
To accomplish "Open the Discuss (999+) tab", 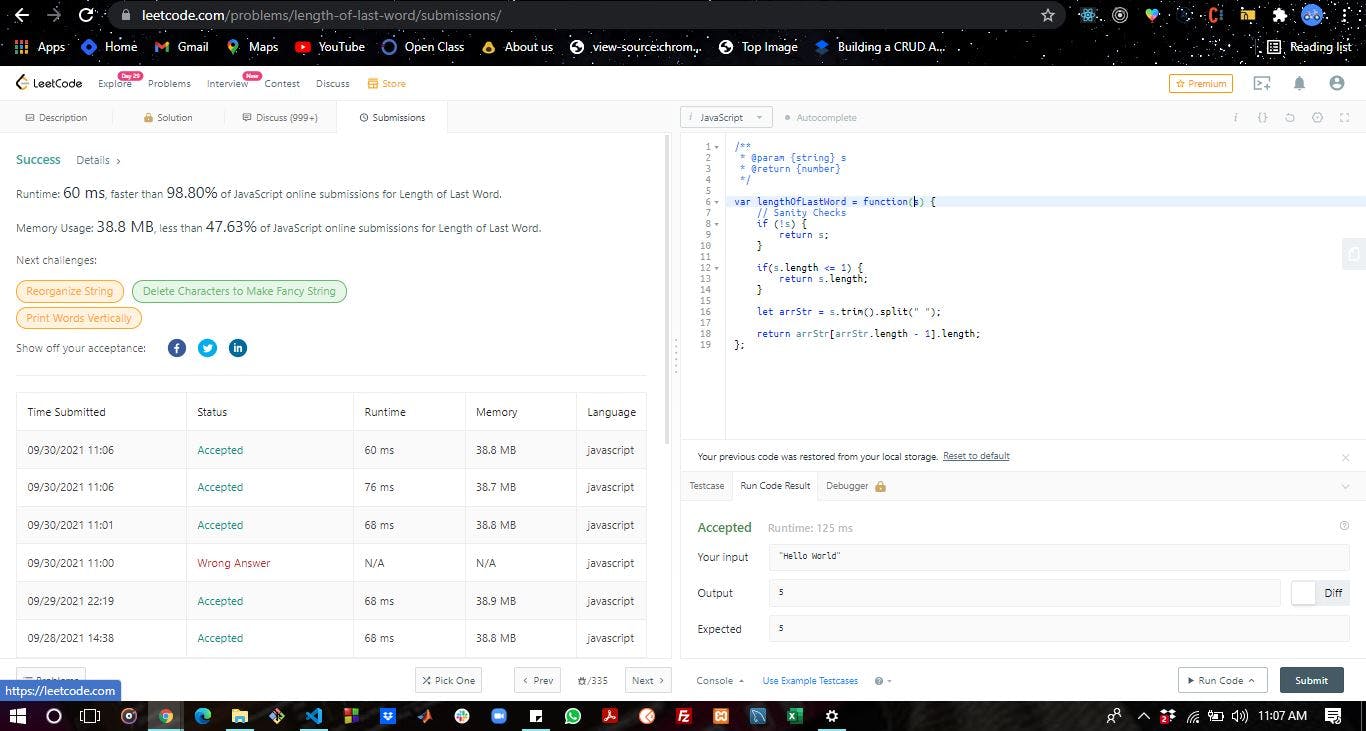I will pos(280,118).
